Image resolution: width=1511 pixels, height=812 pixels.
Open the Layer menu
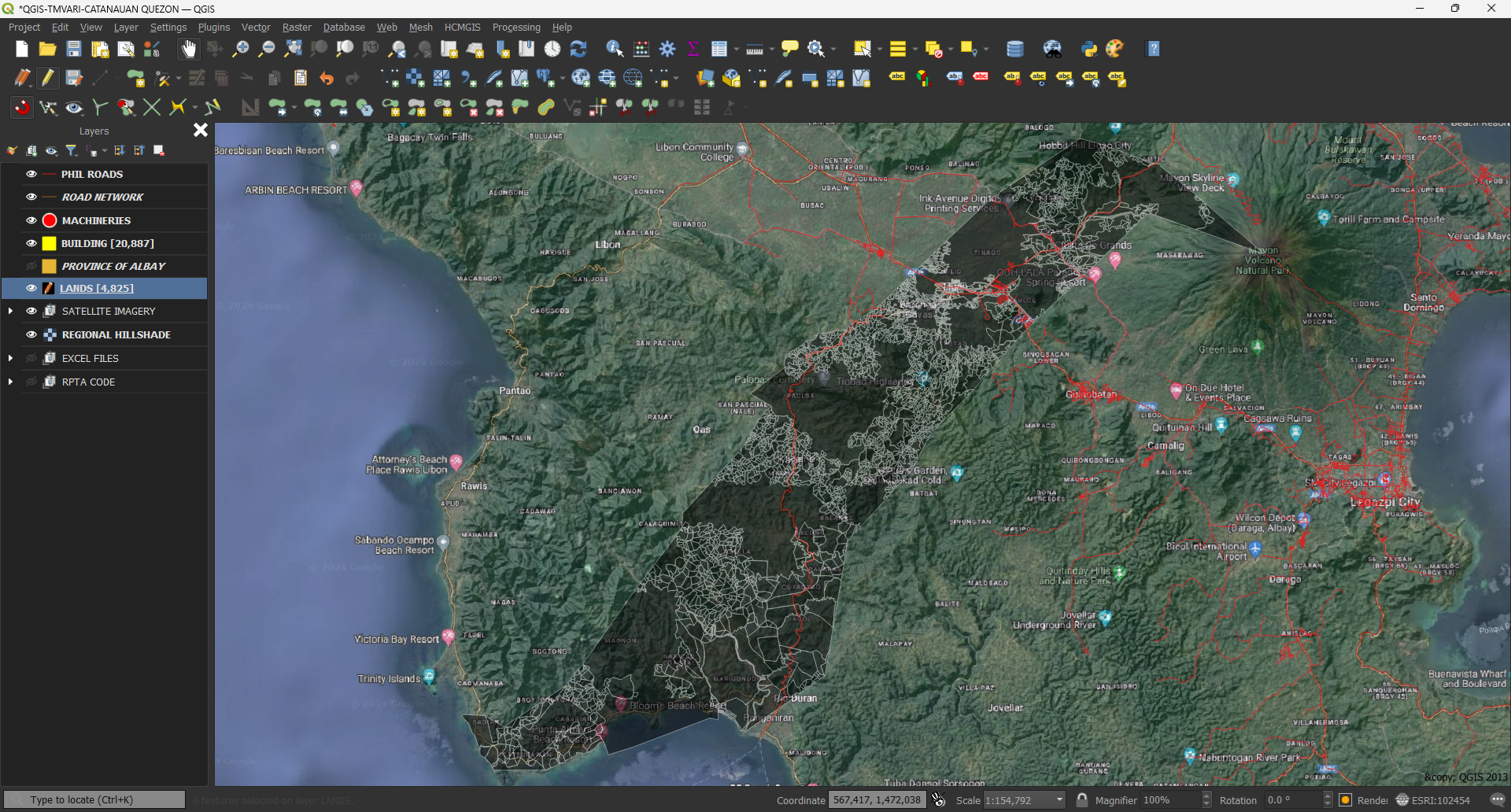[126, 27]
